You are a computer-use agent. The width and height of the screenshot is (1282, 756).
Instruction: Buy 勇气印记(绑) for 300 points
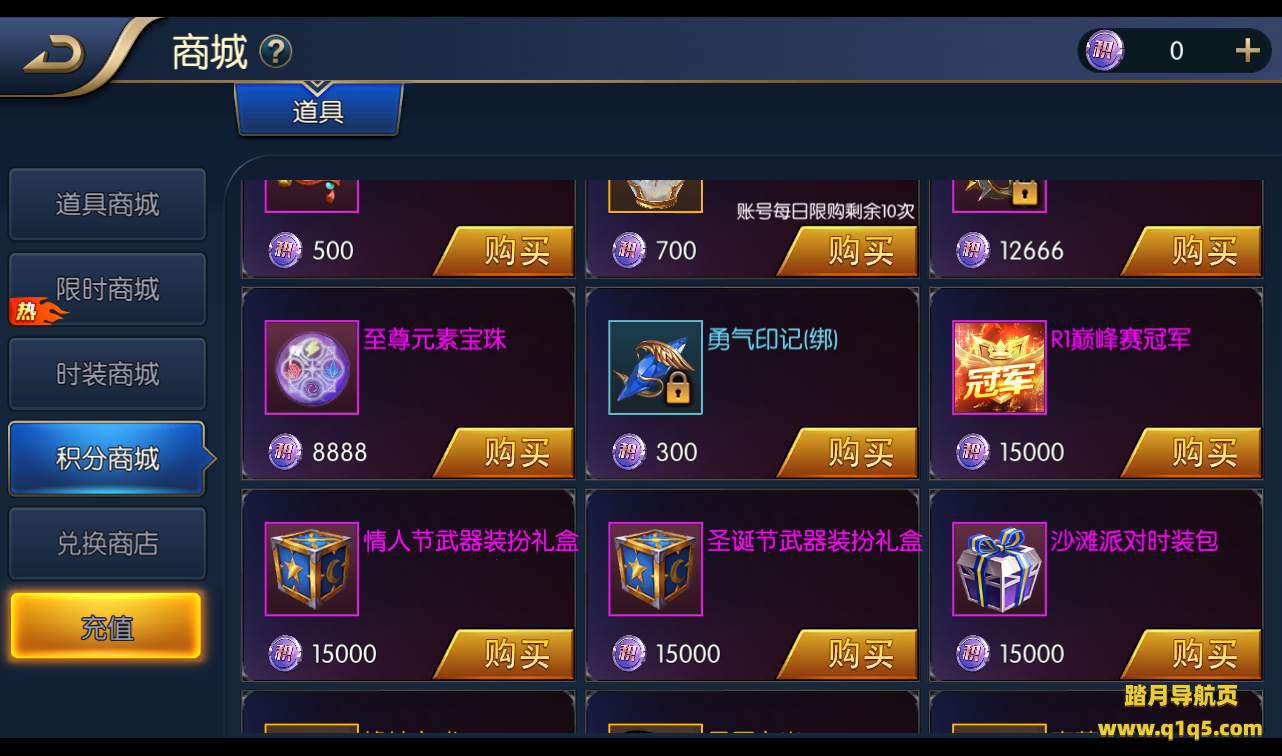coord(850,453)
